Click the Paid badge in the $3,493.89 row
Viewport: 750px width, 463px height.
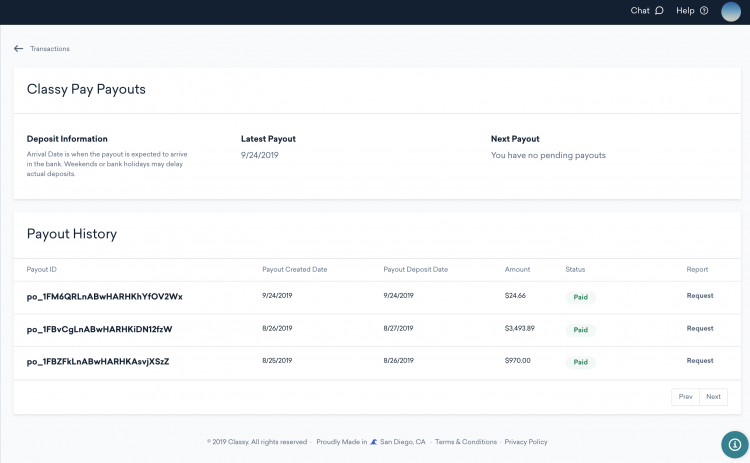tap(581, 330)
